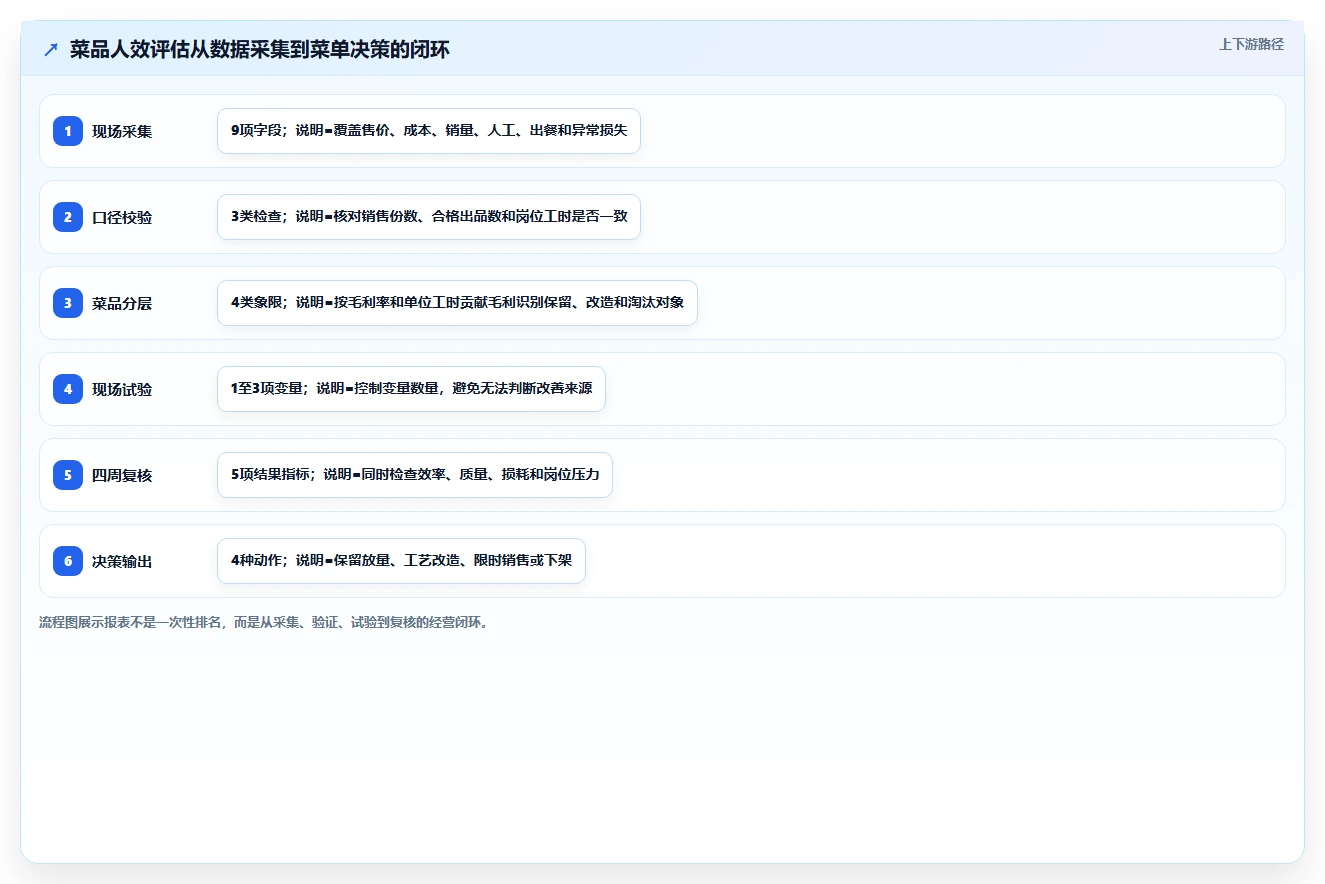Image resolution: width=1325 pixels, height=884 pixels.
Task: Select step number 3 badge
Action: coord(68,303)
